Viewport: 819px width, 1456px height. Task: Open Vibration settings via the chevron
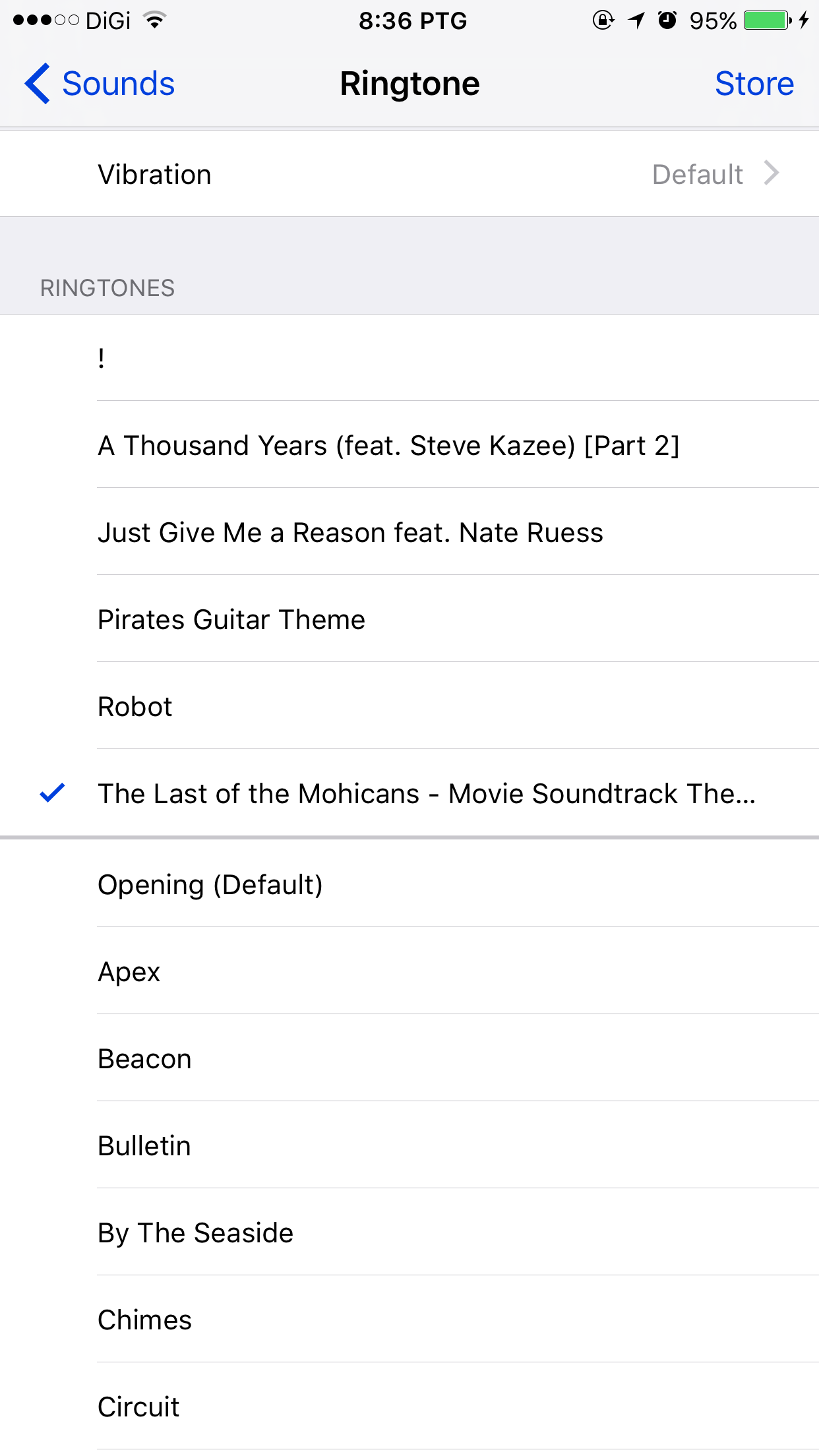(773, 173)
